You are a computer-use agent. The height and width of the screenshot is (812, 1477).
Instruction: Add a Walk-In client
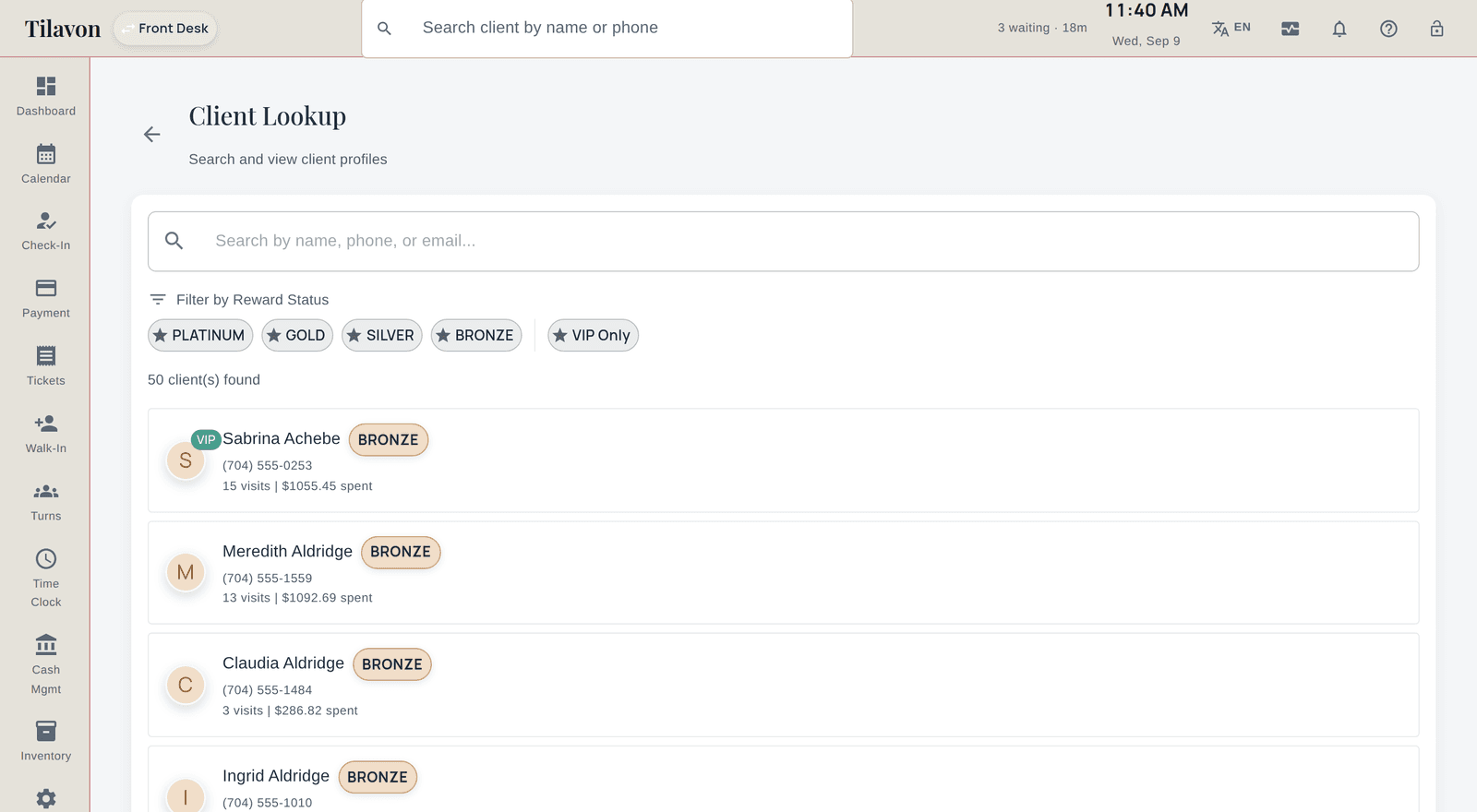point(45,434)
